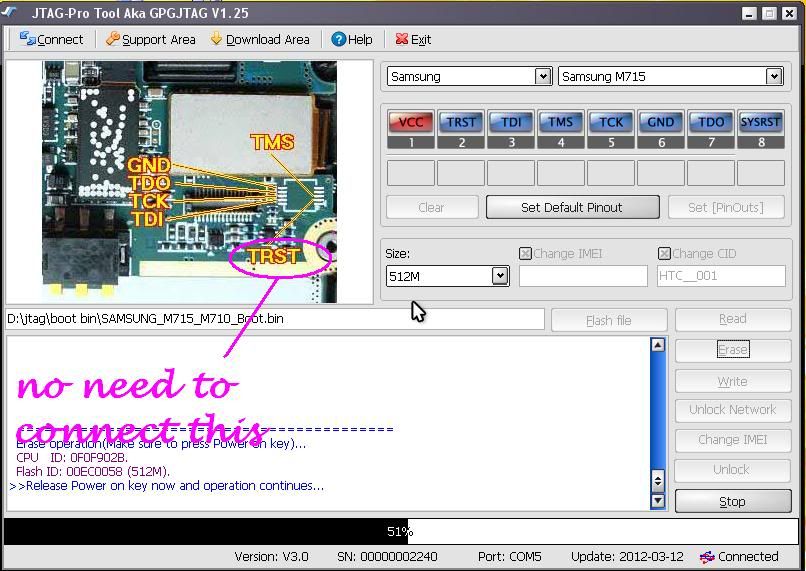Click the log scrollbar split handle

[x=658, y=482]
